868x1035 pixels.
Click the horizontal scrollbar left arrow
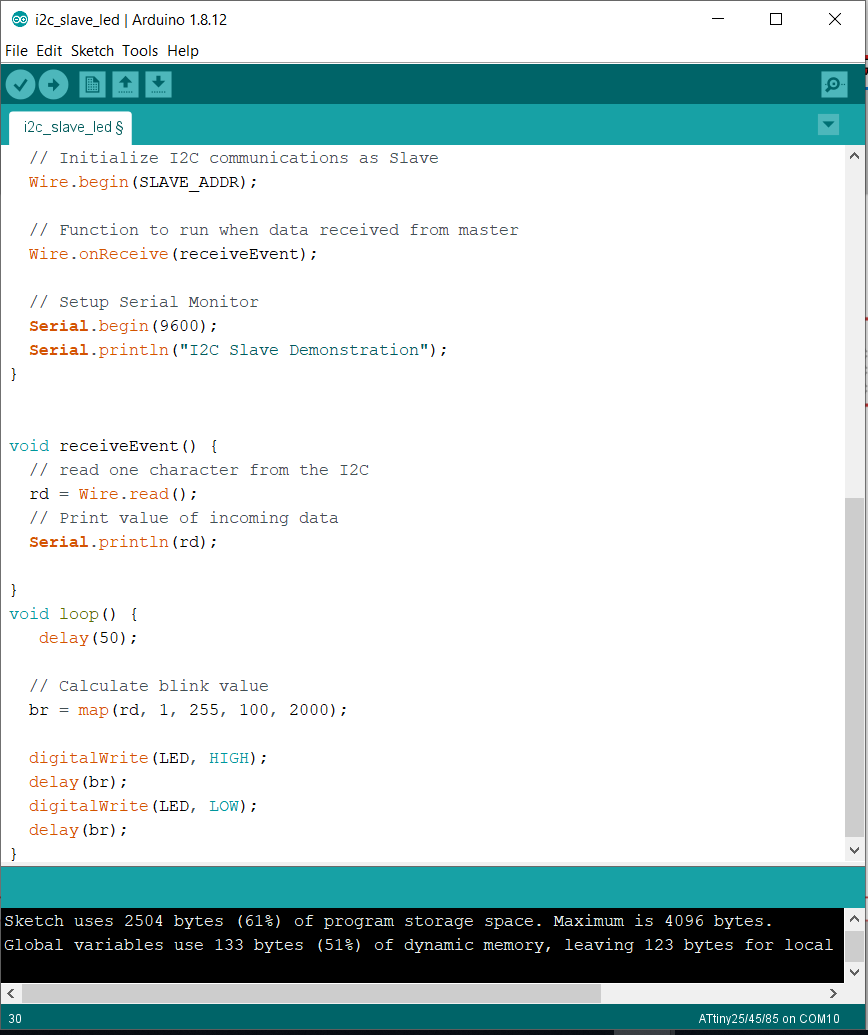coord(11,993)
